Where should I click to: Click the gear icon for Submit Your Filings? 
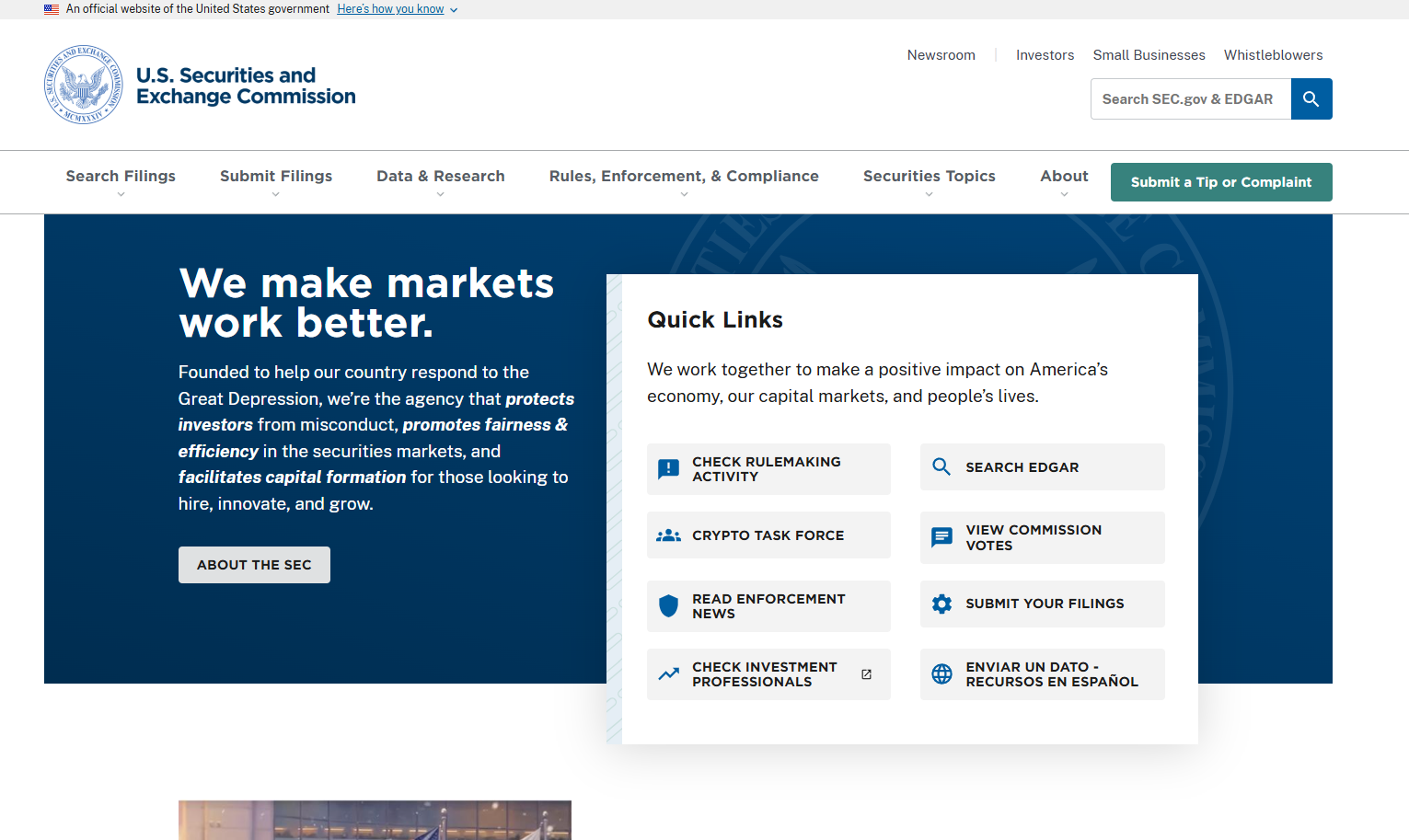941,604
